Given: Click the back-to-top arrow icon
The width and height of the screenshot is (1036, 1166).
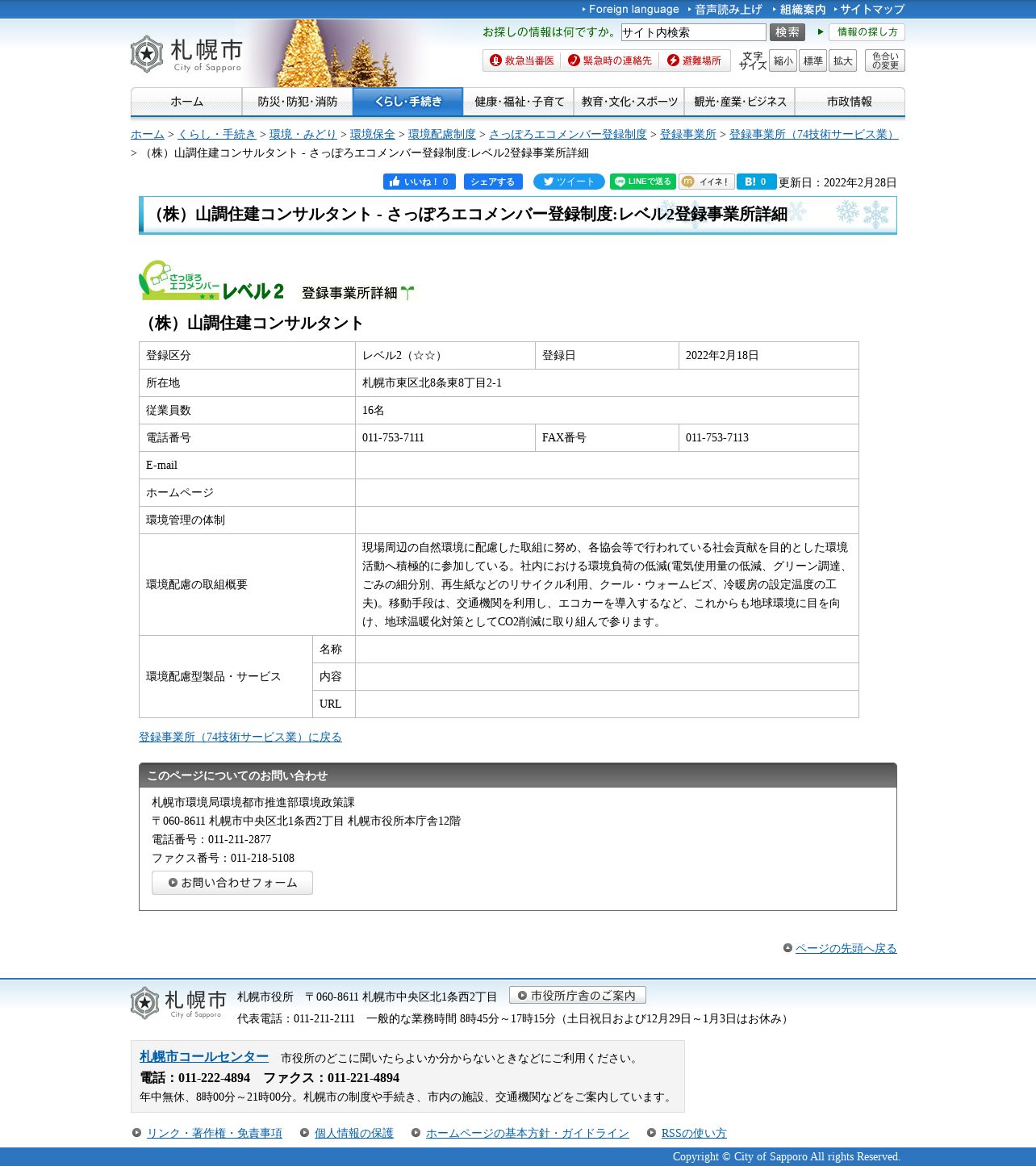Looking at the screenshot, I should (788, 948).
